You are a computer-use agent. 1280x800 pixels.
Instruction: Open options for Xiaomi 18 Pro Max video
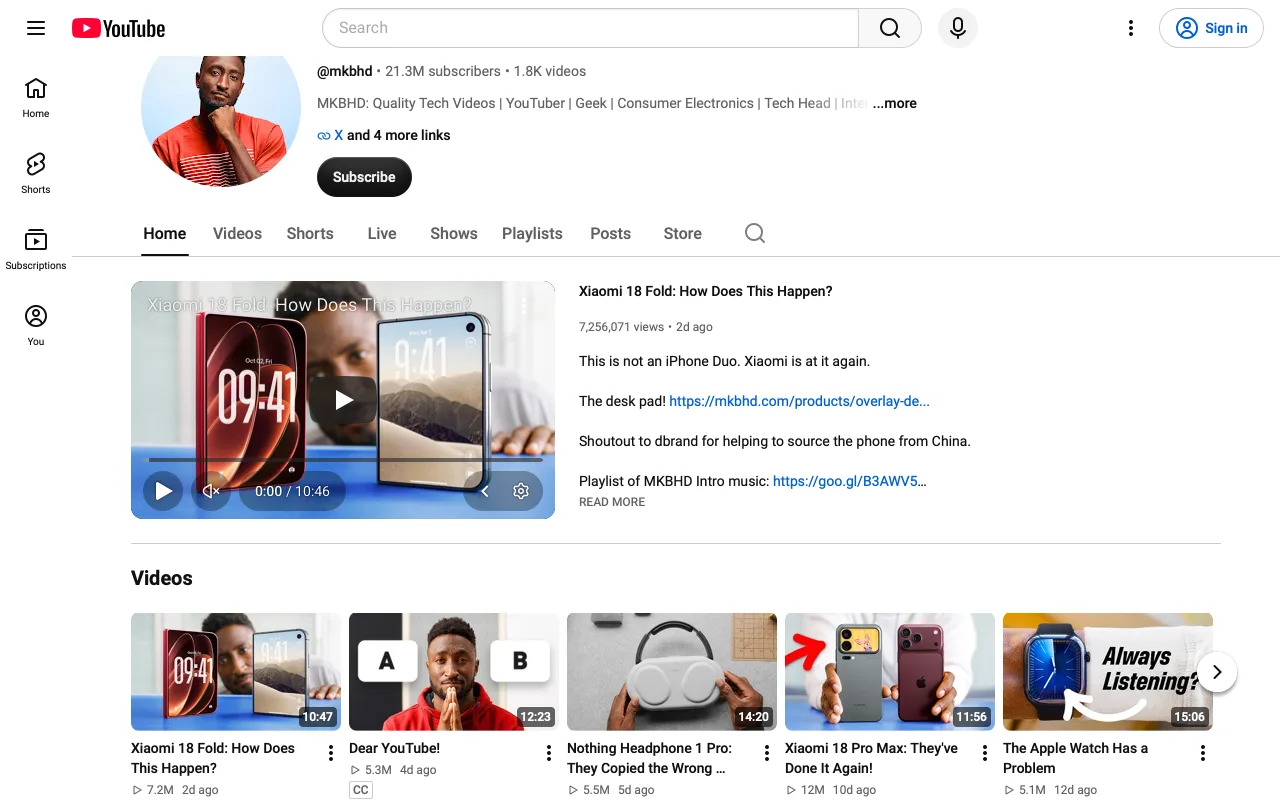point(985,753)
